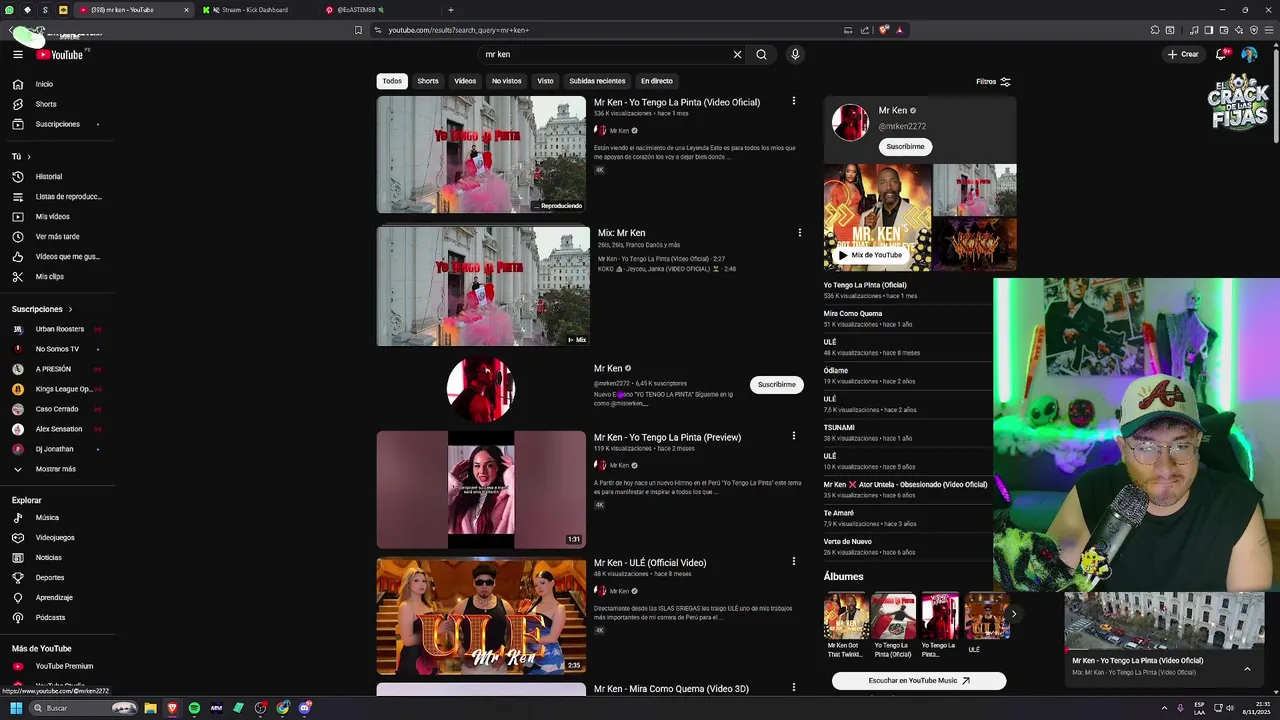1280x720 pixels.
Task: Select the Subidas recientes filter chip
Action: coord(597,81)
